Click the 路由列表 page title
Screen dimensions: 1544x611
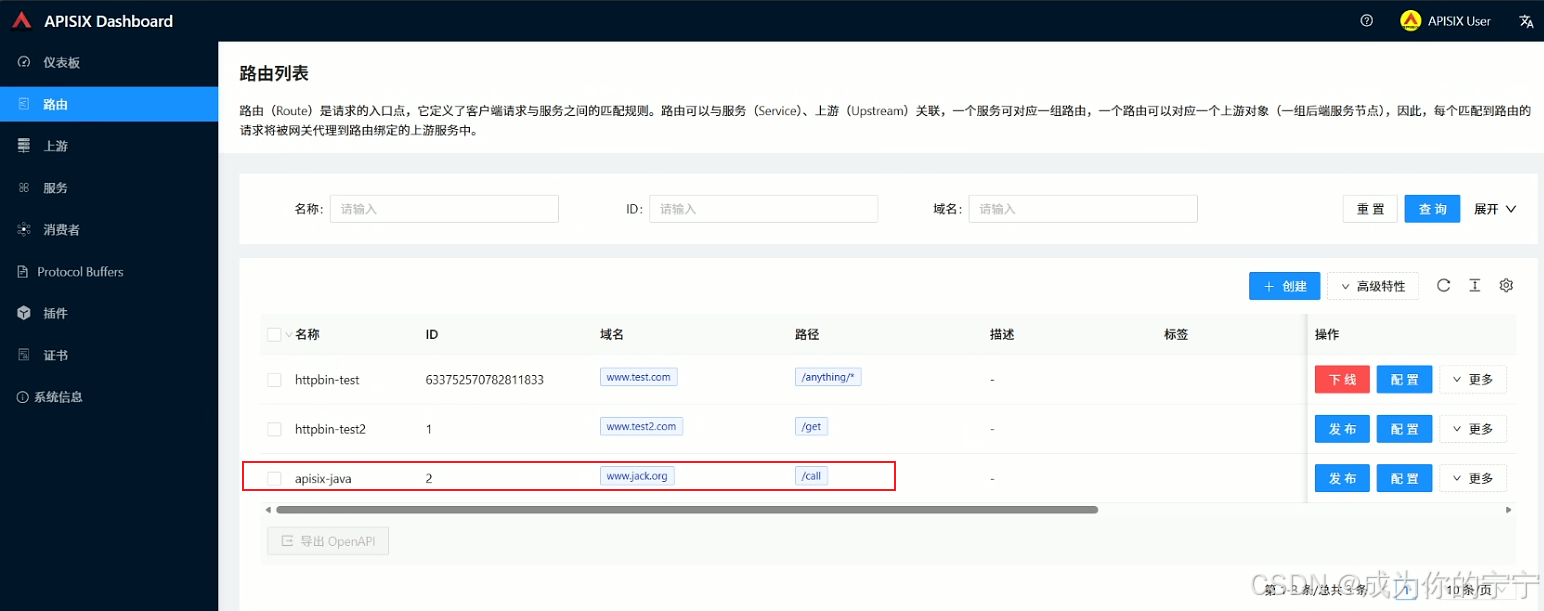(274, 73)
